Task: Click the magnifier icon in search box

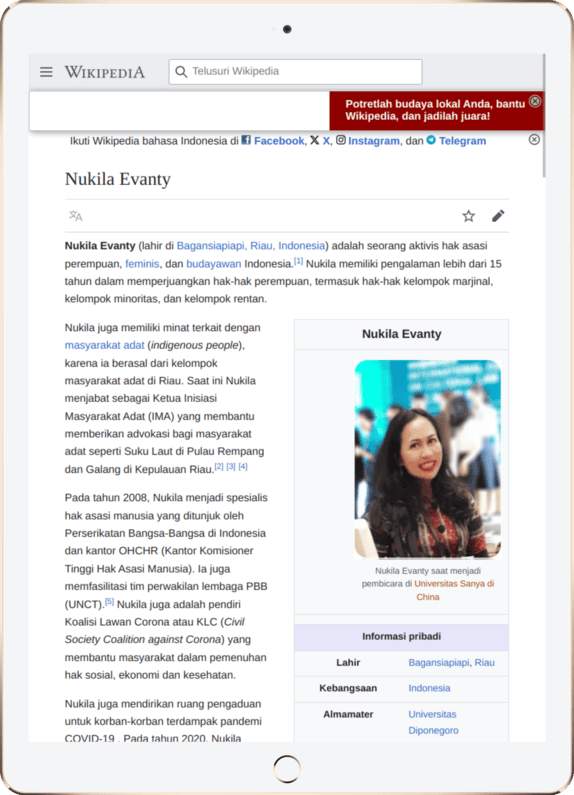Action: 181,71
